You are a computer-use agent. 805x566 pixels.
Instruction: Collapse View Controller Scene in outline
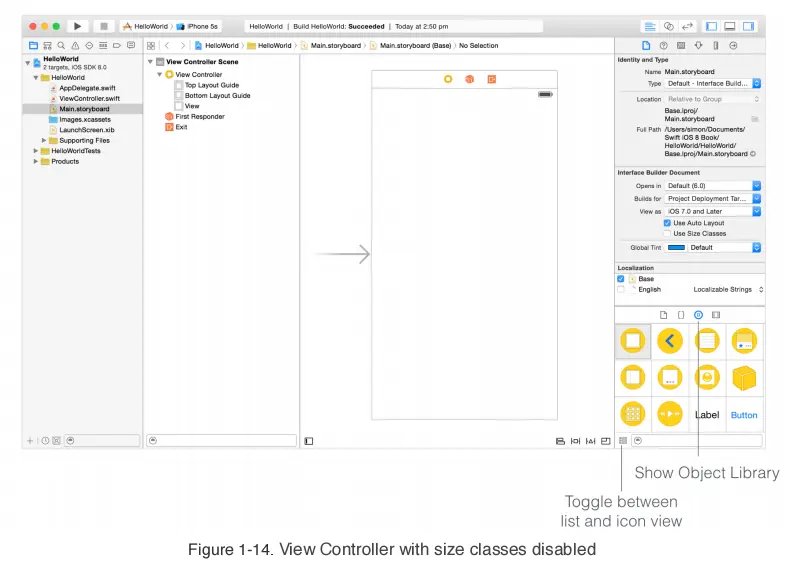(x=150, y=62)
